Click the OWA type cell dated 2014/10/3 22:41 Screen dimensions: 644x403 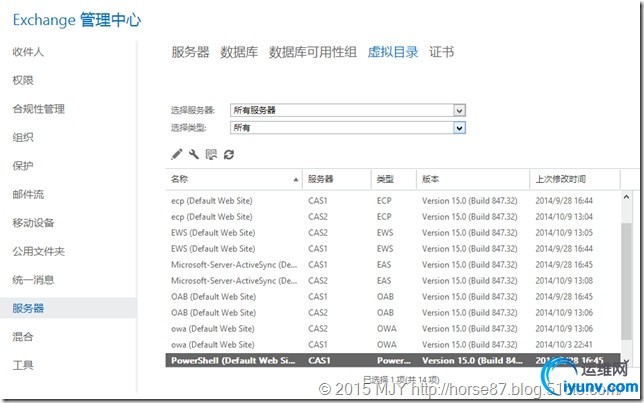click(x=386, y=345)
